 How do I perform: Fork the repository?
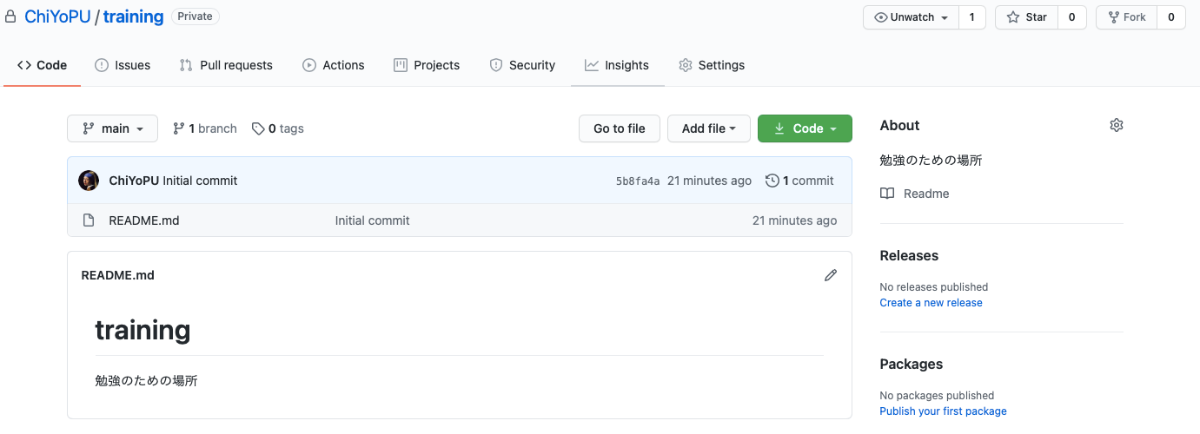coord(1126,17)
